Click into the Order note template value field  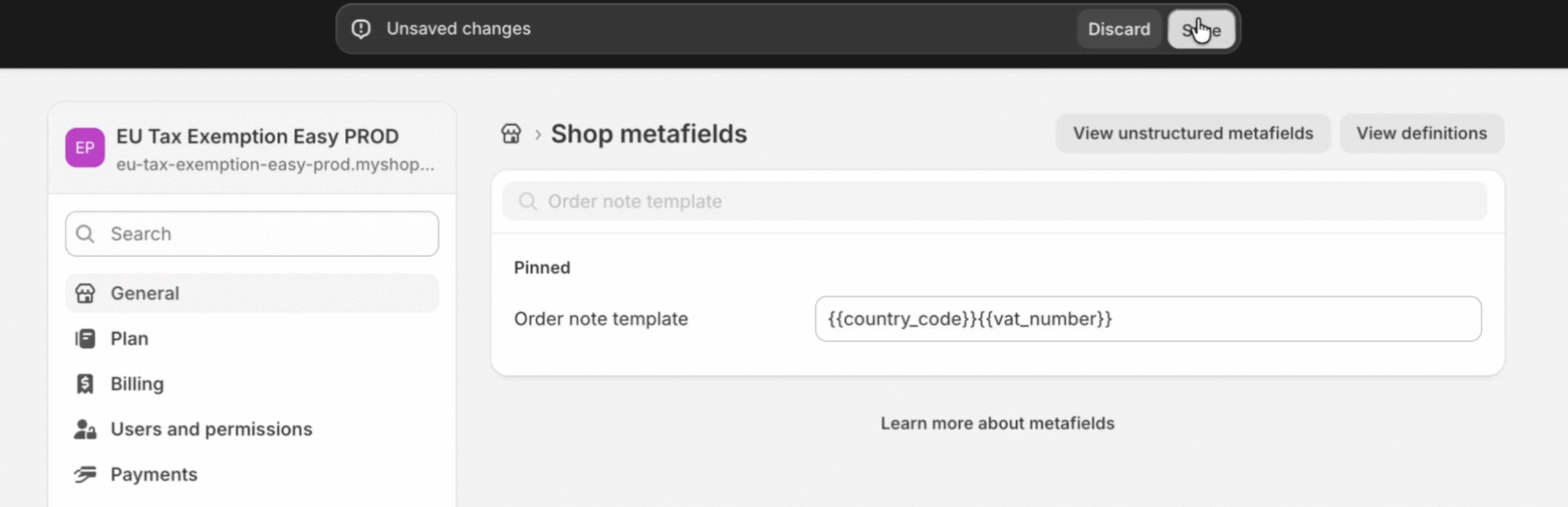tap(1148, 319)
